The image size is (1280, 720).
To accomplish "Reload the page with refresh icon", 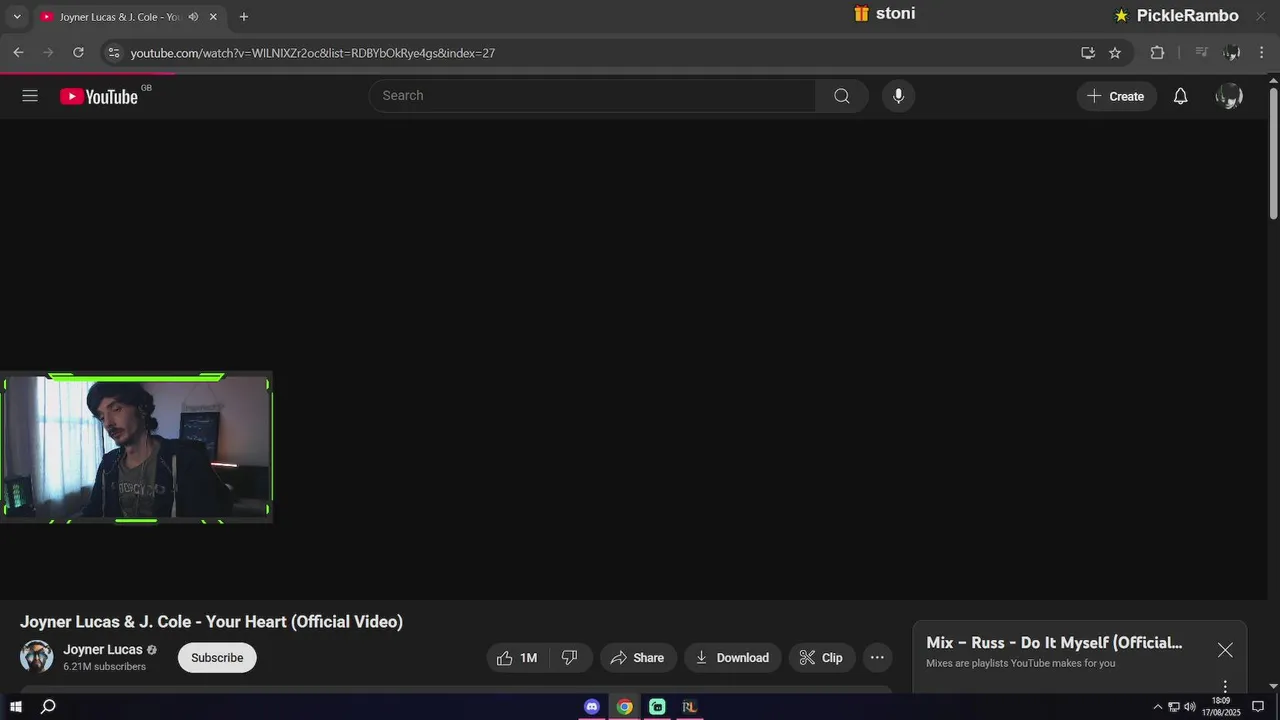I will pyautogui.click(x=78, y=53).
